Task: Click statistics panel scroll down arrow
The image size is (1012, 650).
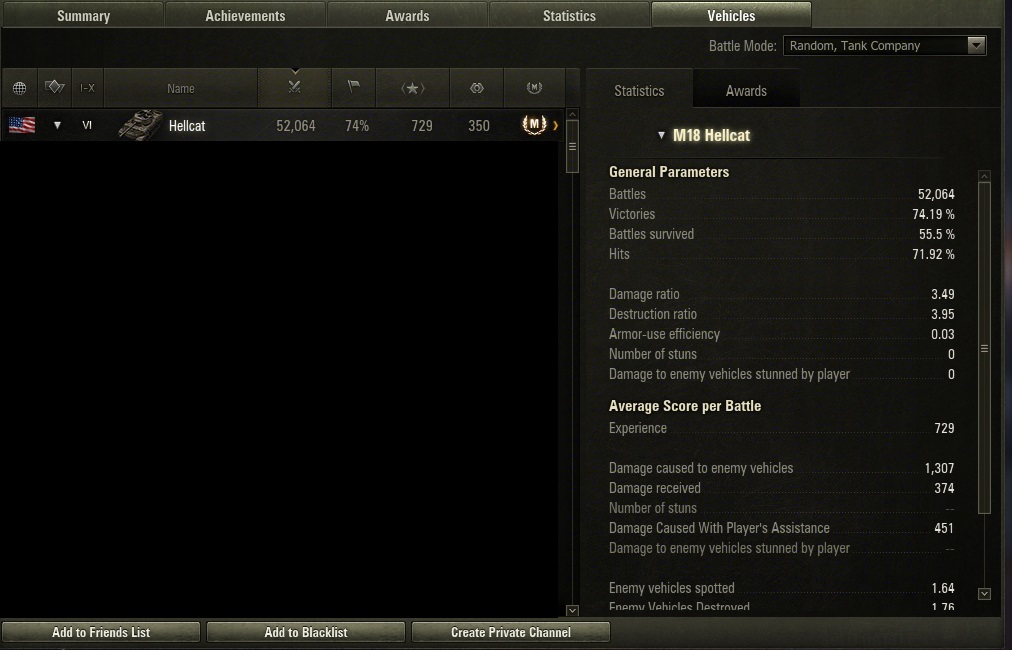Action: [x=984, y=594]
